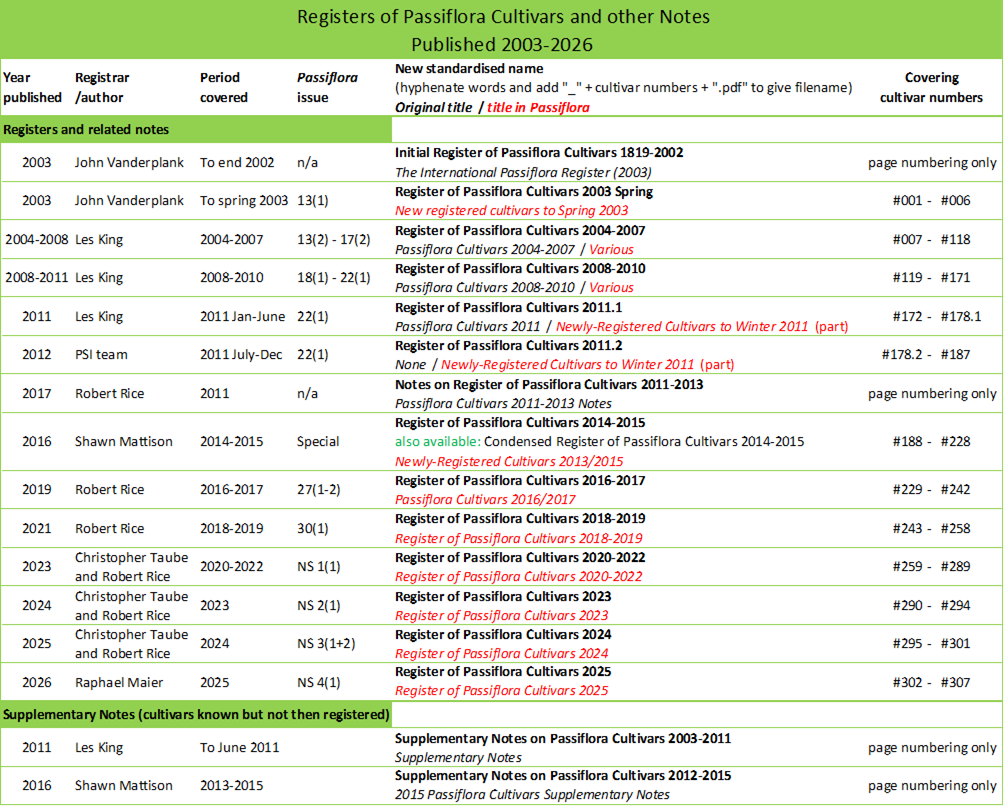
Task: Select the cultivar range '#295 - #301'
Action: pos(931,643)
